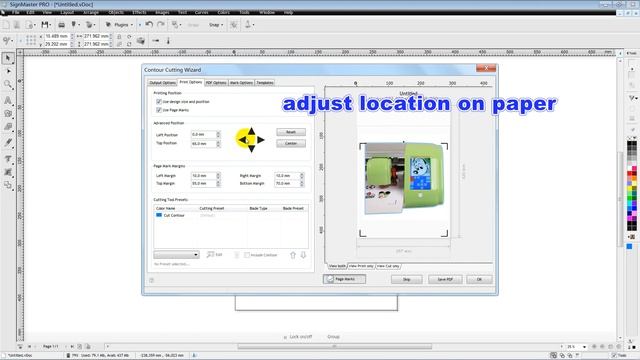Click the toolbox printer-like icon in options bar
The height and width of the screenshot is (360, 640).
click(x=140, y=40)
